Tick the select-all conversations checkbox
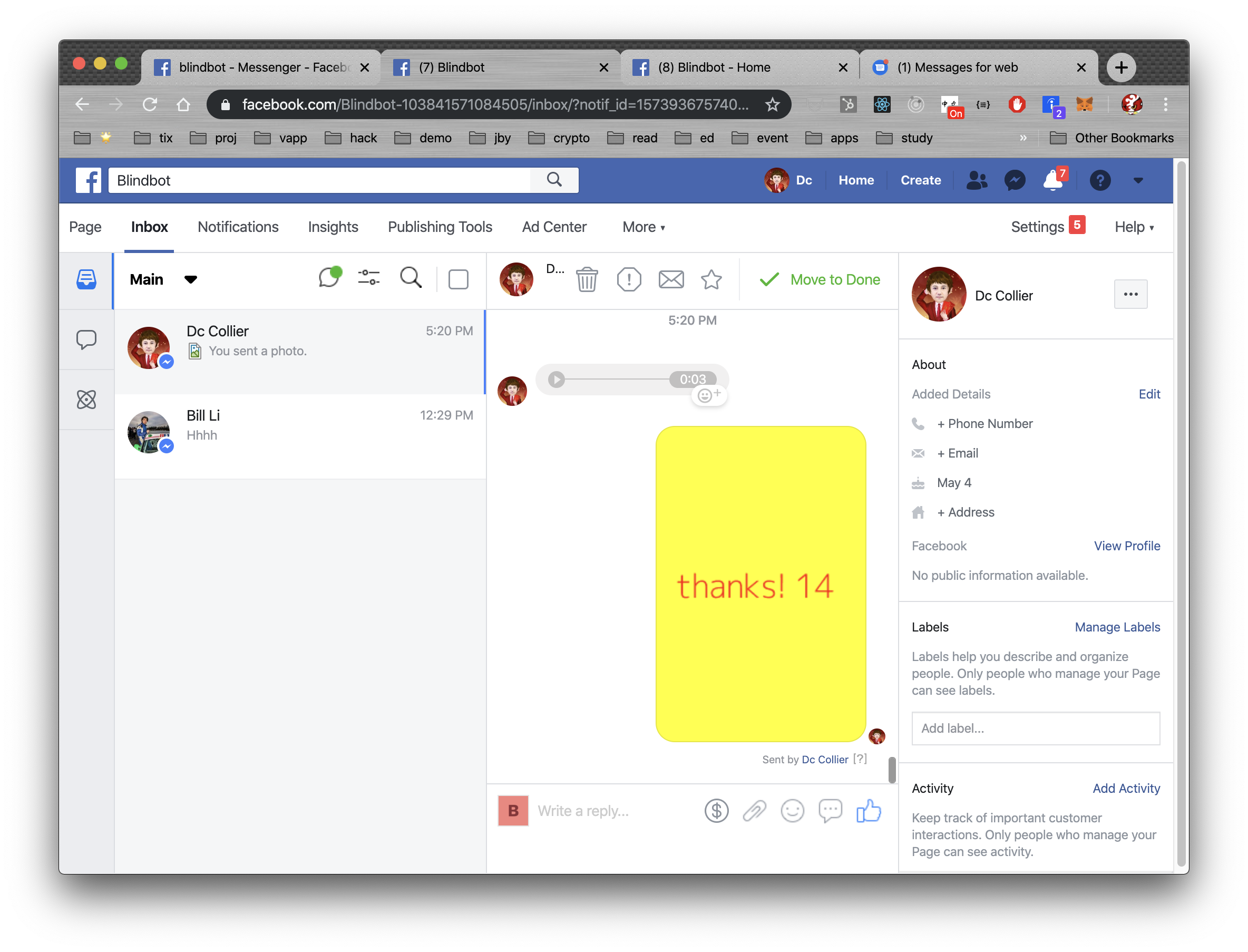Image resolution: width=1248 pixels, height=952 pixels. click(459, 279)
